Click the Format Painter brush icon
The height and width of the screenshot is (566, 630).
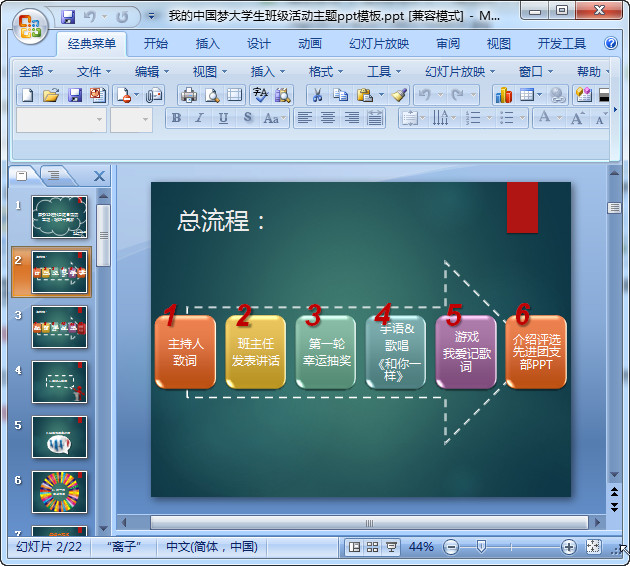399,95
